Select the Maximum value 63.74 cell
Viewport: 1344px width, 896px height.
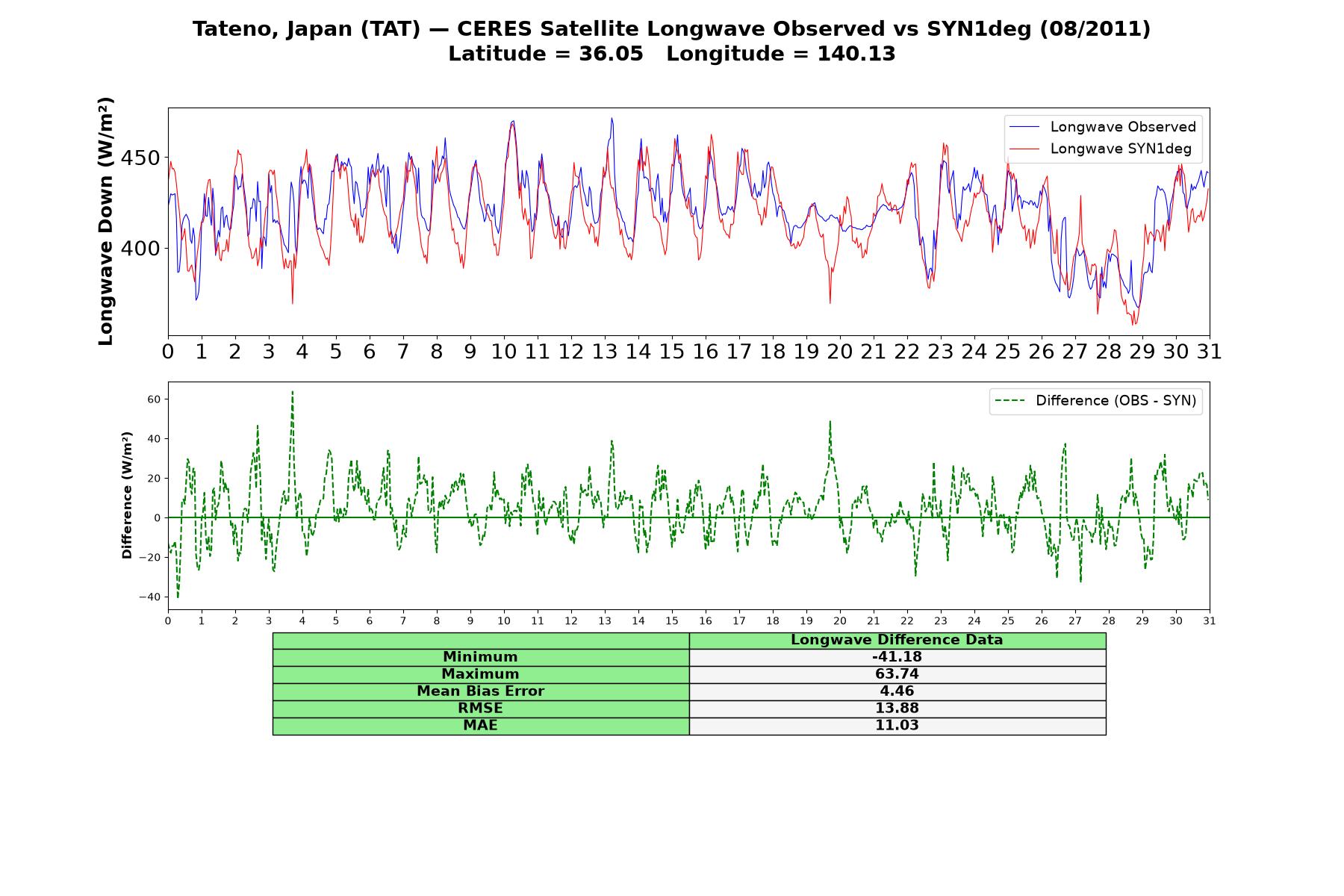coord(897,674)
